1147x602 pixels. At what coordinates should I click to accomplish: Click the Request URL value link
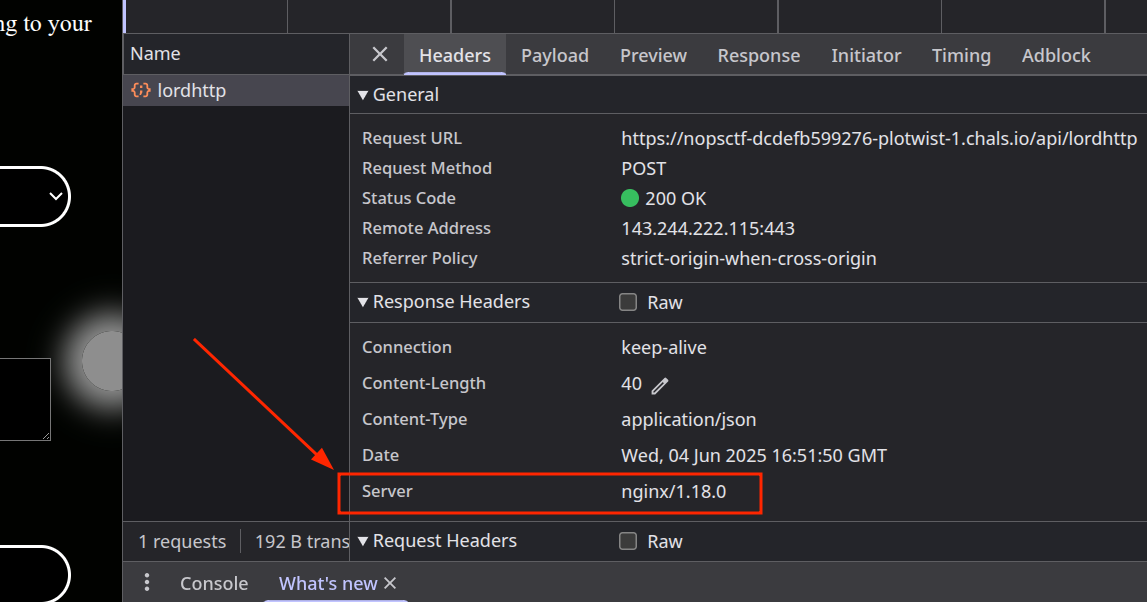tap(878, 137)
